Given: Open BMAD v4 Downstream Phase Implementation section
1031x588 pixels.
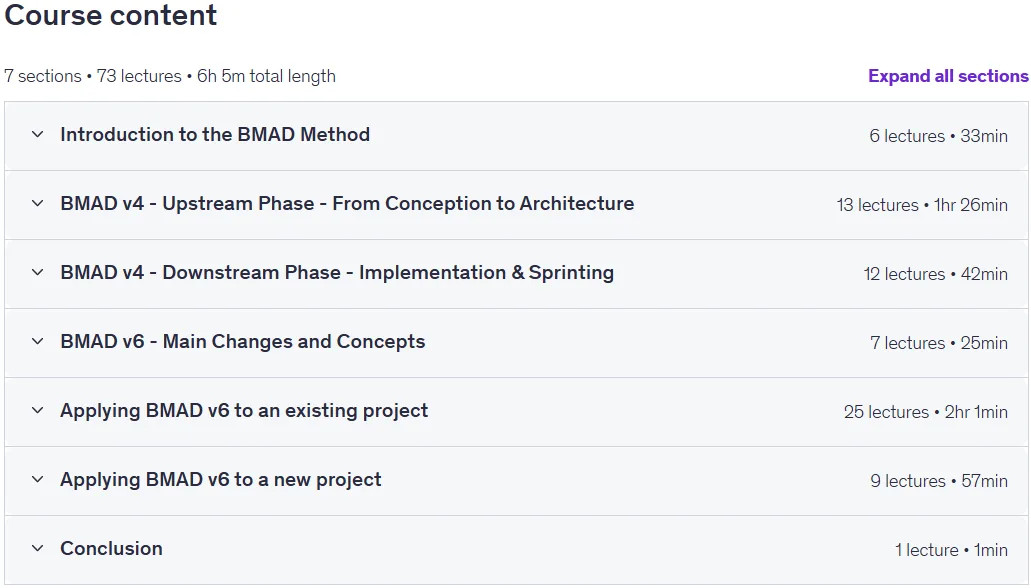Looking at the screenshot, I should [x=337, y=273].
